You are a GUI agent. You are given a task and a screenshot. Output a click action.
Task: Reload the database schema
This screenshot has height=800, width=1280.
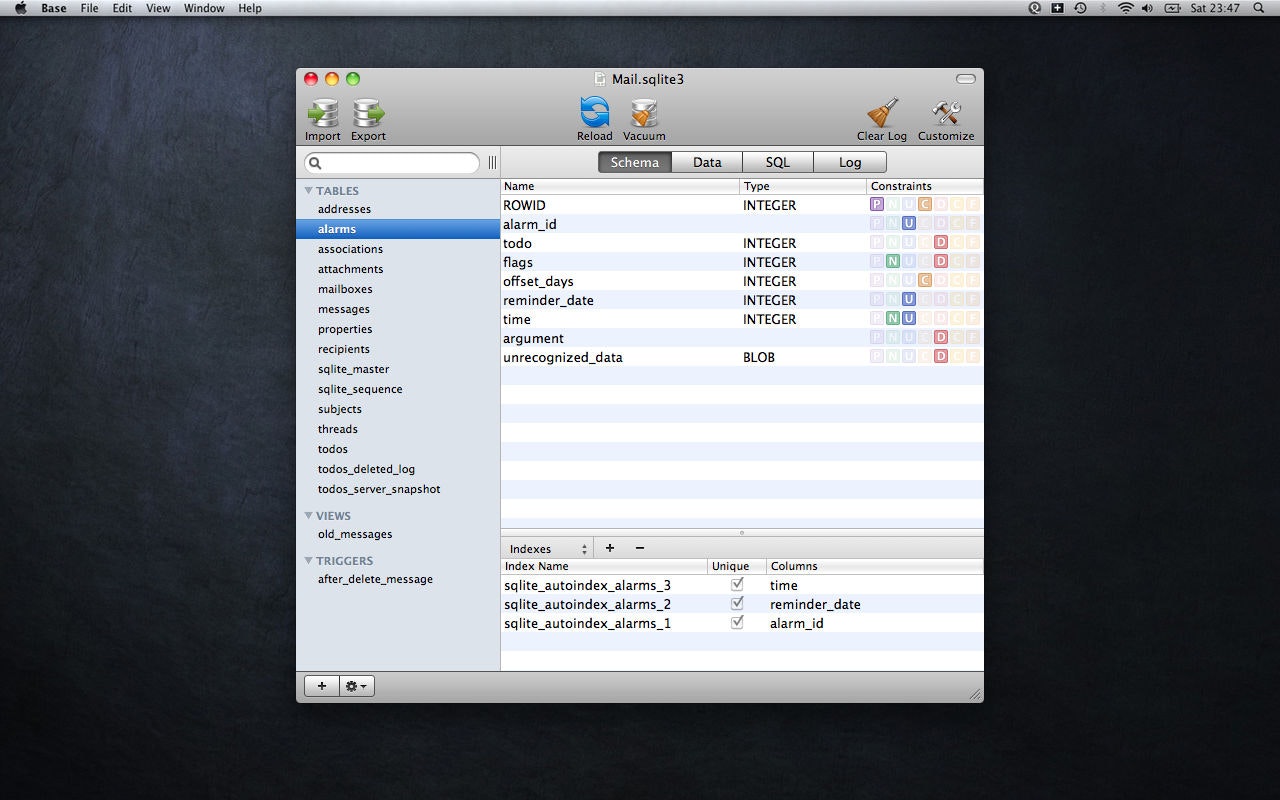[594, 113]
